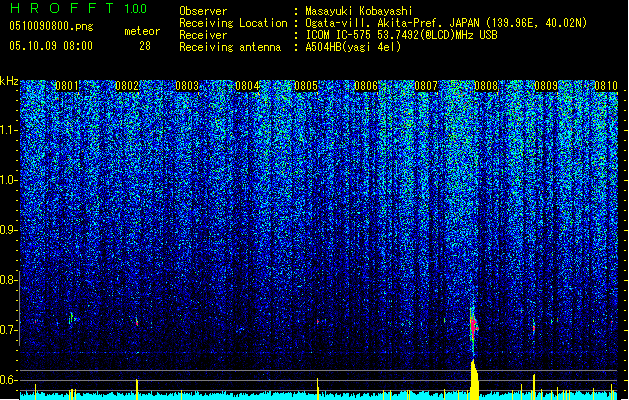The height and width of the screenshot is (400, 629).
Task: Click the 1.0 kHz axis label
Action: 9,180
